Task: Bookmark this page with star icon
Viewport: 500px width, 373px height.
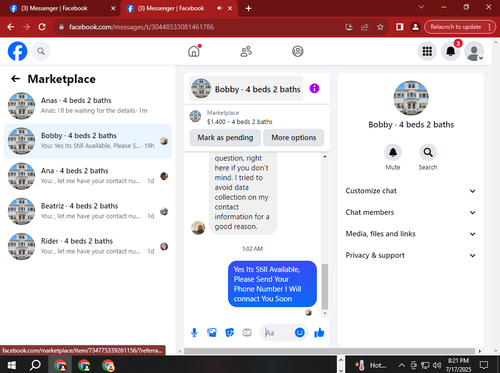Action: [380, 27]
